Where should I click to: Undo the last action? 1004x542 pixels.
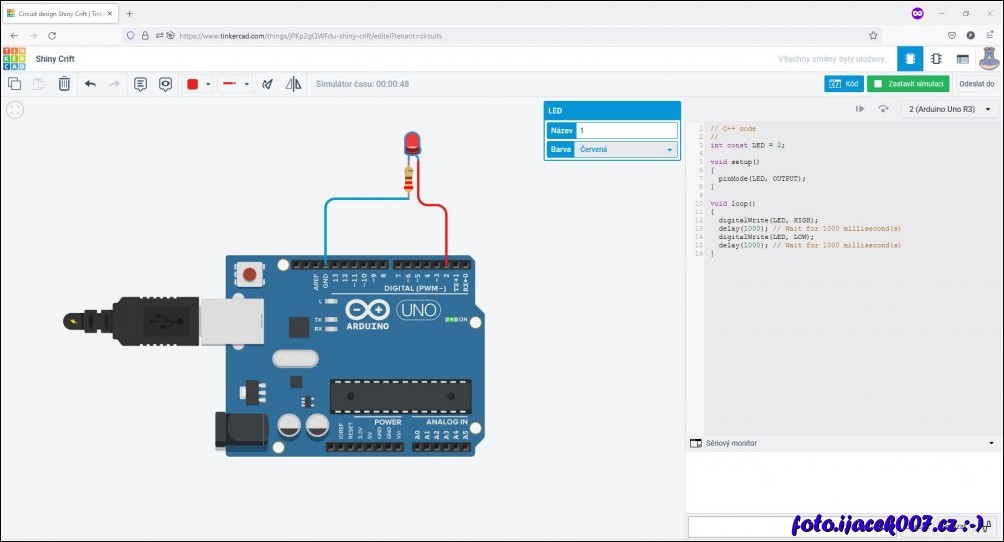90,84
